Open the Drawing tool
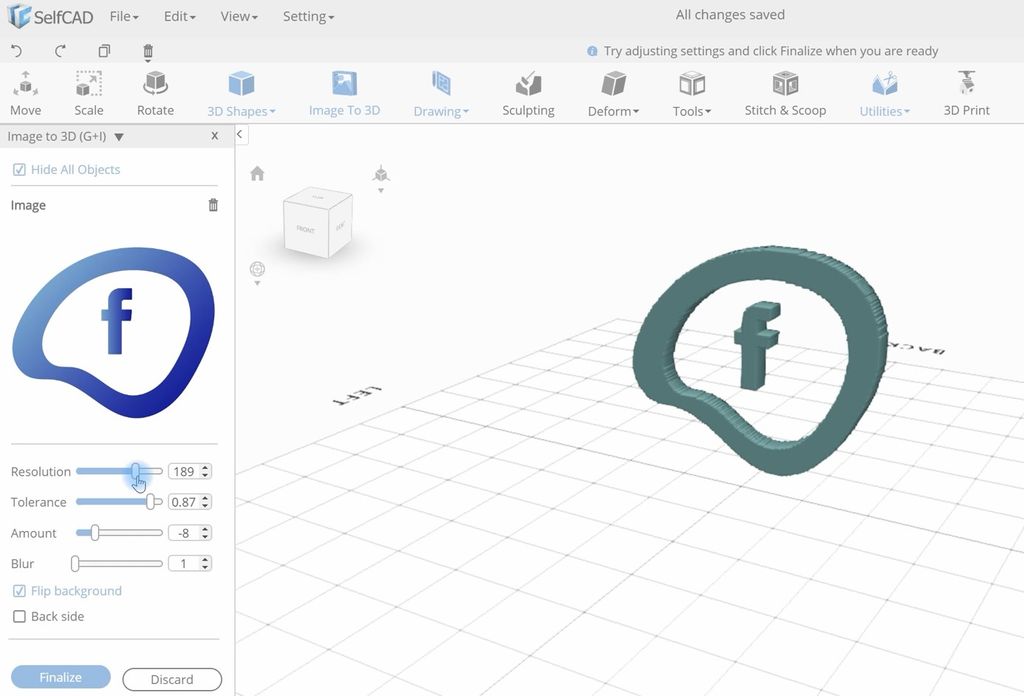The image size is (1024, 696). [441, 94]
